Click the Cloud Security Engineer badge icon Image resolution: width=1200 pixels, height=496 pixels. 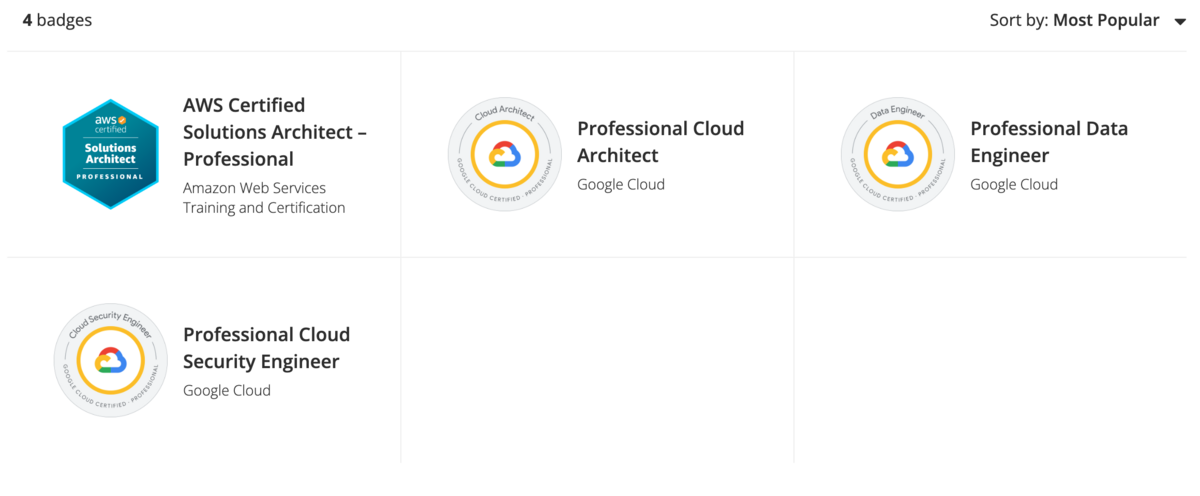pyautogui.click(x=110, y=360)
